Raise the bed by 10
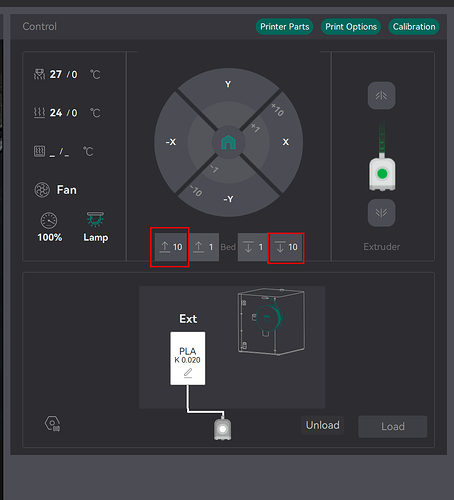Screen dimensions: 454x500 pyautogui.click(x=170, y=247)
